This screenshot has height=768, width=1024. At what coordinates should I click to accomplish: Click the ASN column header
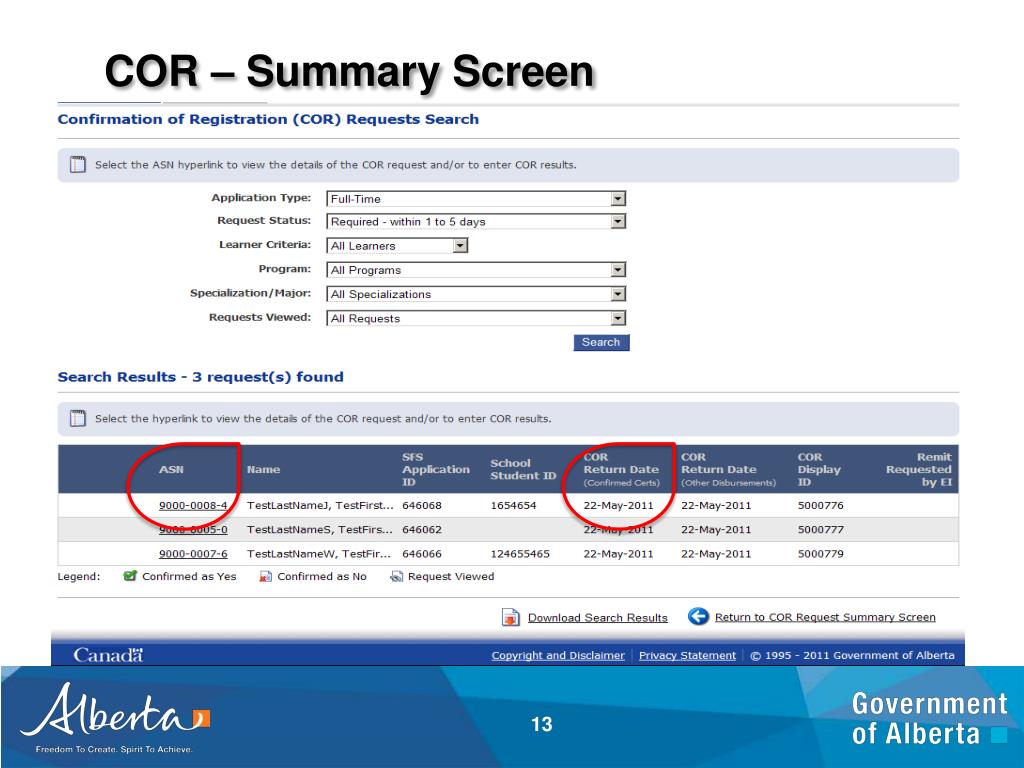pyautogui.click(x=171, y=470)
